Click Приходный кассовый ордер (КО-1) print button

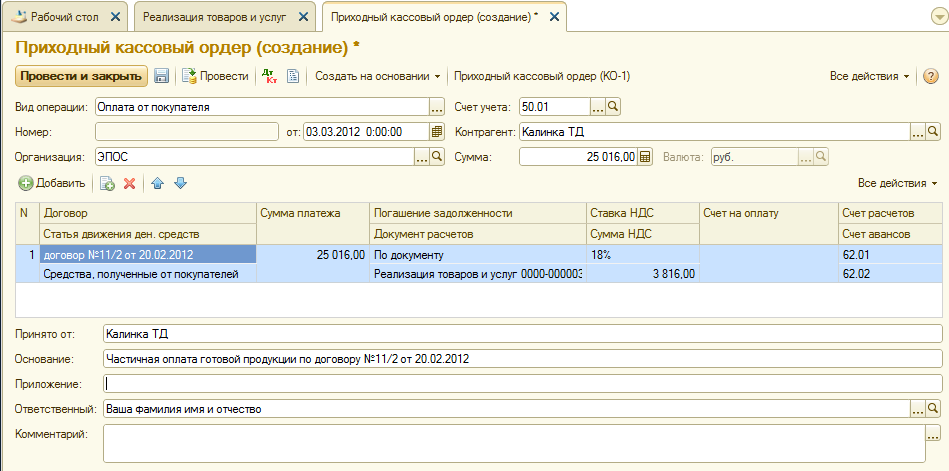click(x=541, y=76)
